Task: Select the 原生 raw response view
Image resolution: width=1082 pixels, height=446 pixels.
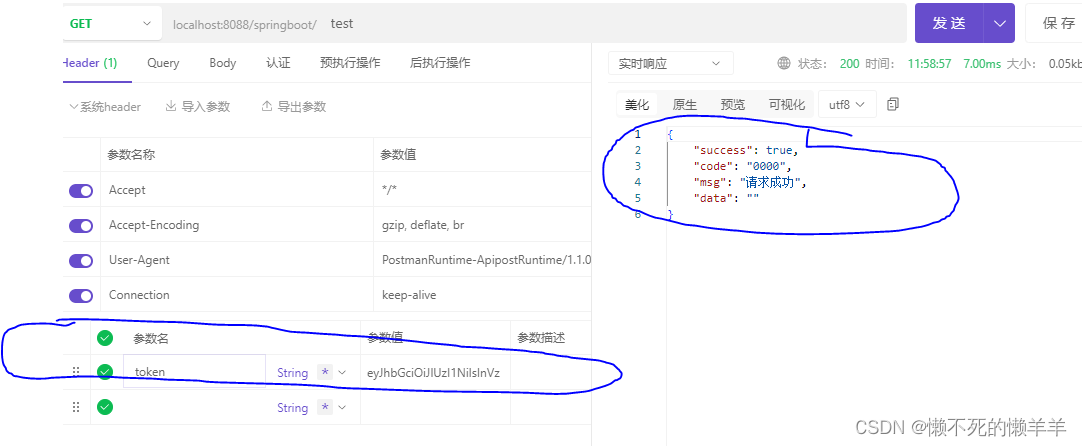Action: [x=685, y=105]
